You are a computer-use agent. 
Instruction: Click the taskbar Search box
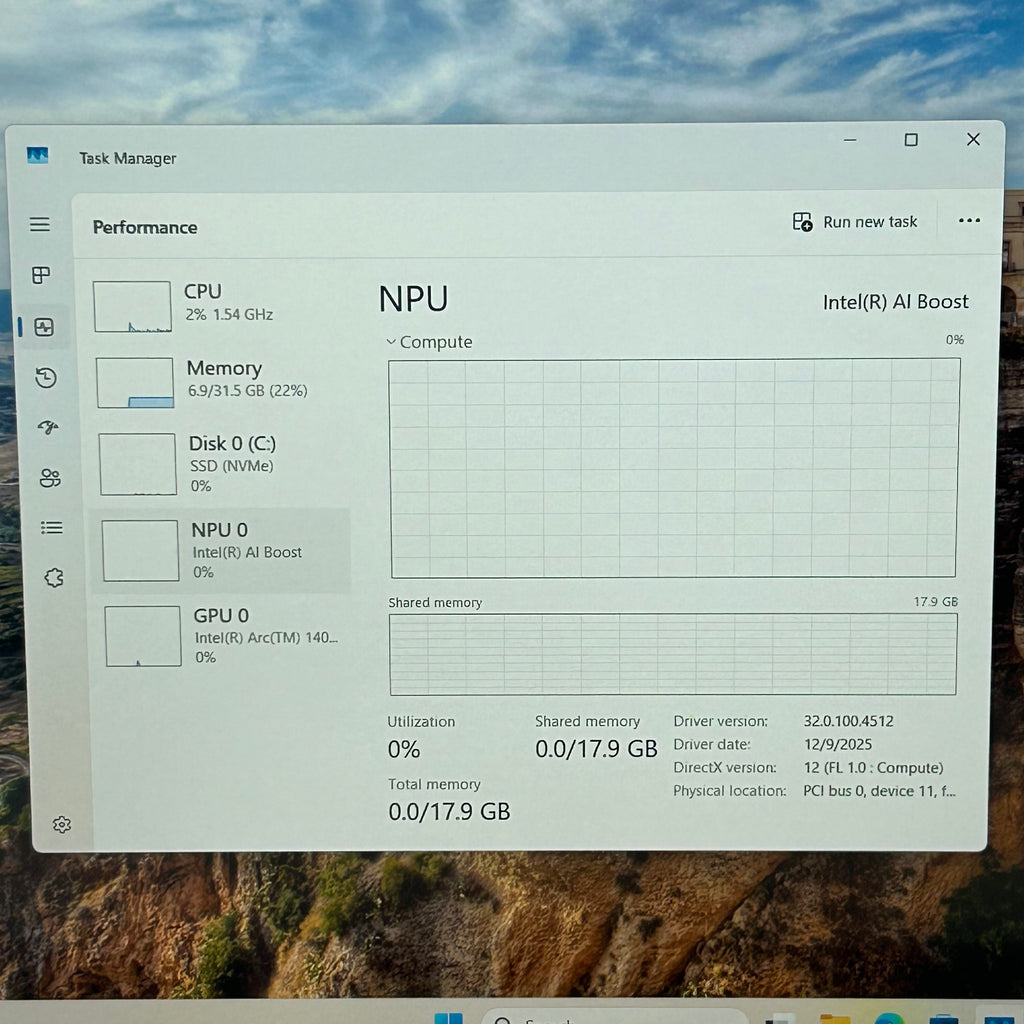(614, 1017)
